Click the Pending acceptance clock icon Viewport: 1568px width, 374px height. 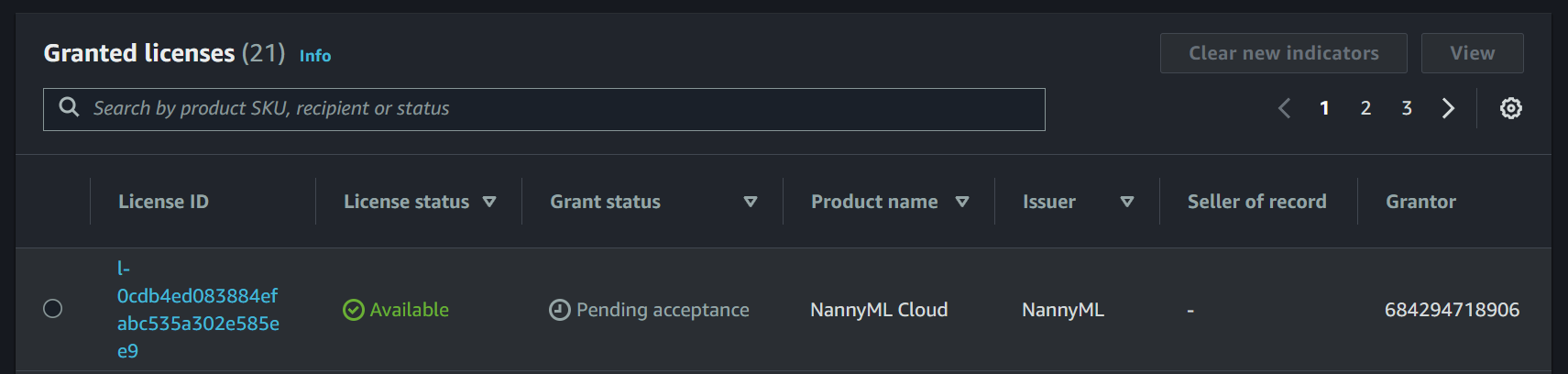tap(559, 310)
